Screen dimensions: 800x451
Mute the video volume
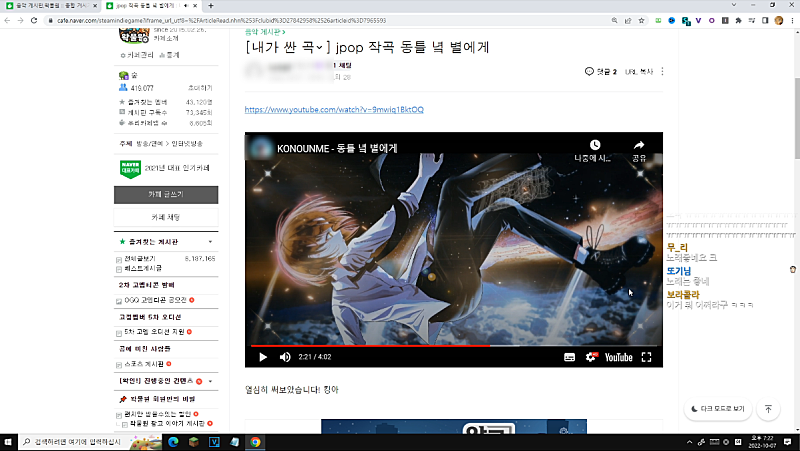point(285,357)
